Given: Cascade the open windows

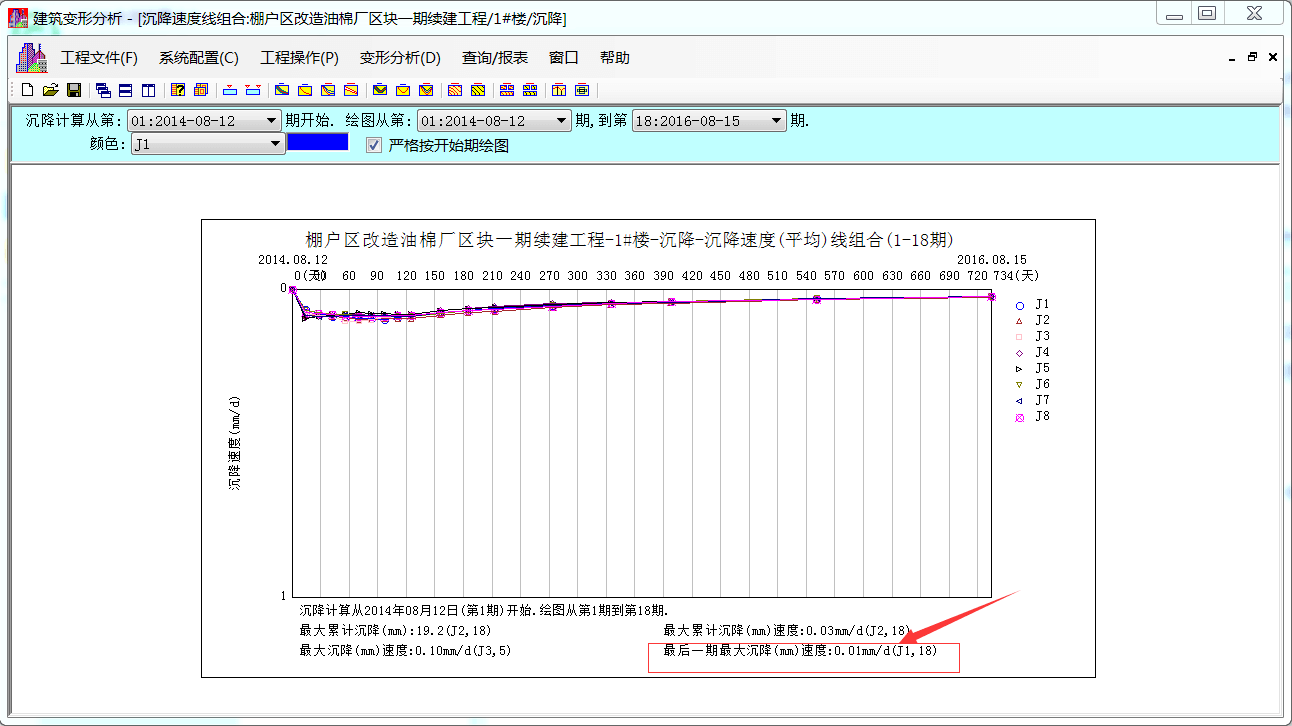Looking at the screenshot, I should point(102,90).
